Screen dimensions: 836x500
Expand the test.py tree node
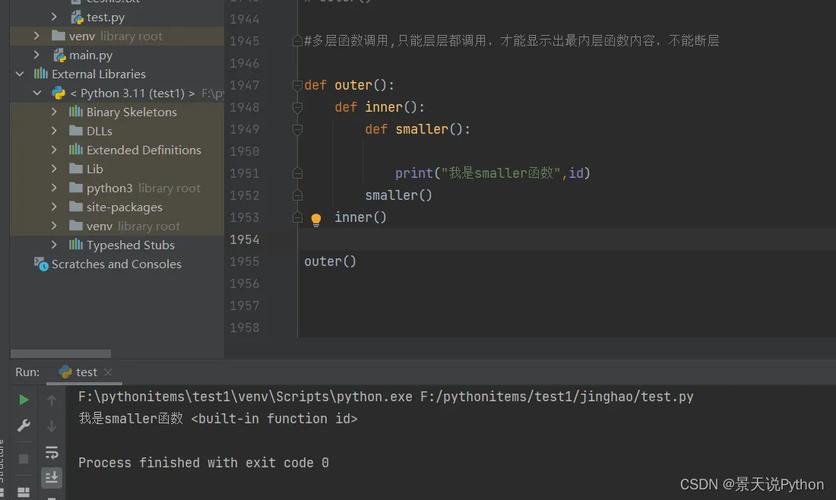point(54,17)
